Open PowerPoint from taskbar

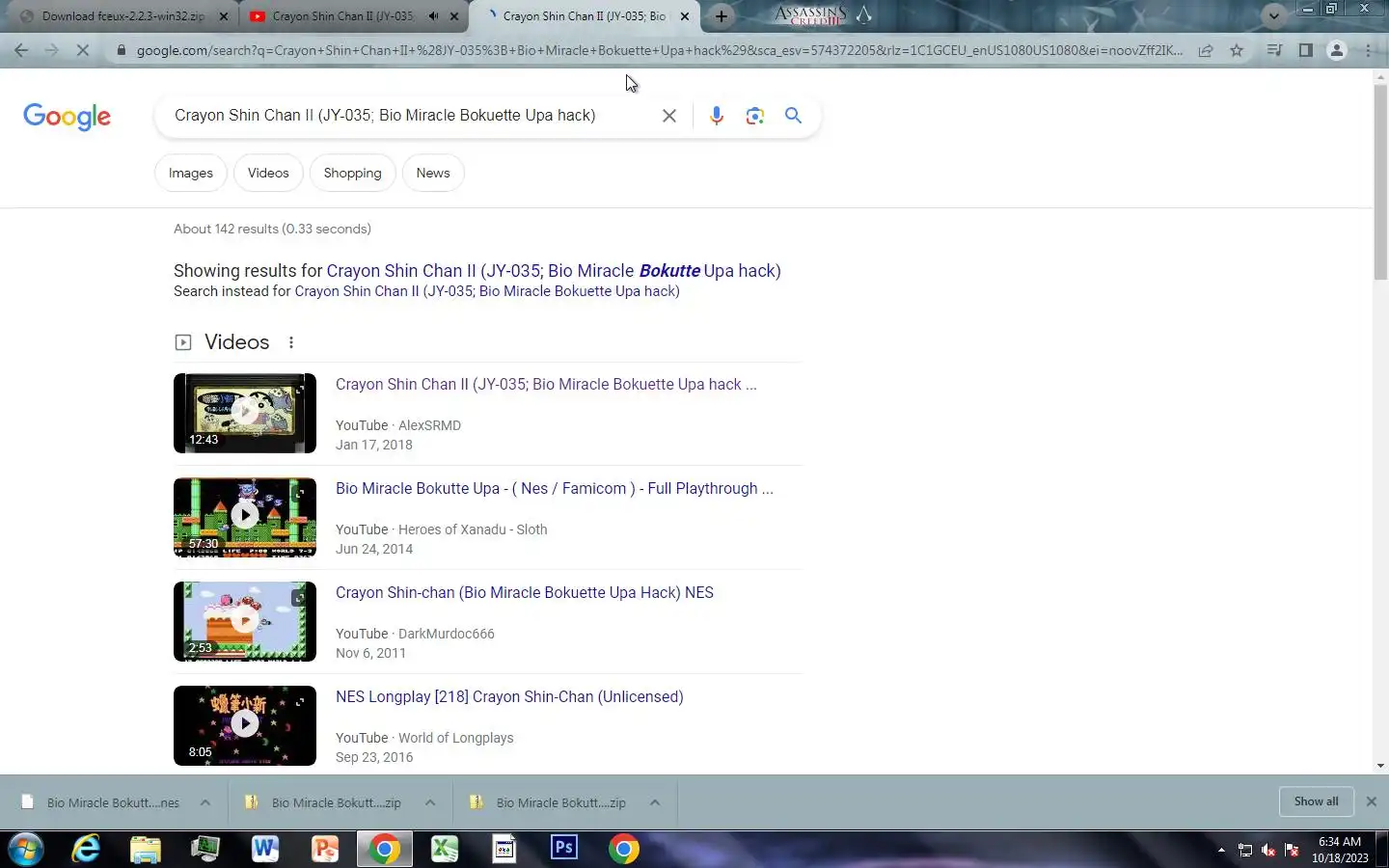click(x=324, y=849)
